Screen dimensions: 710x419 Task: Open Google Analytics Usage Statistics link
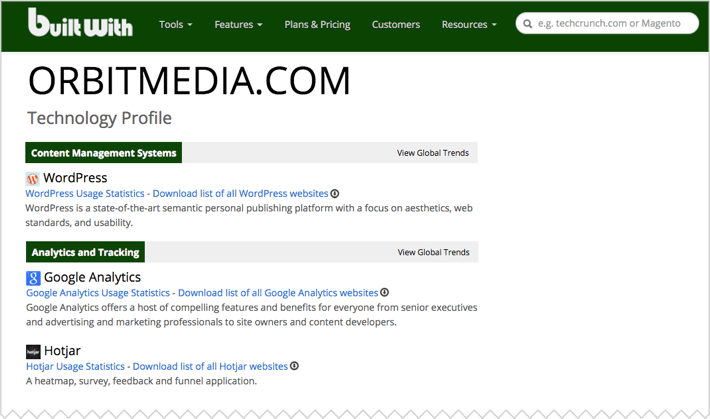click(x=98, y=293)
